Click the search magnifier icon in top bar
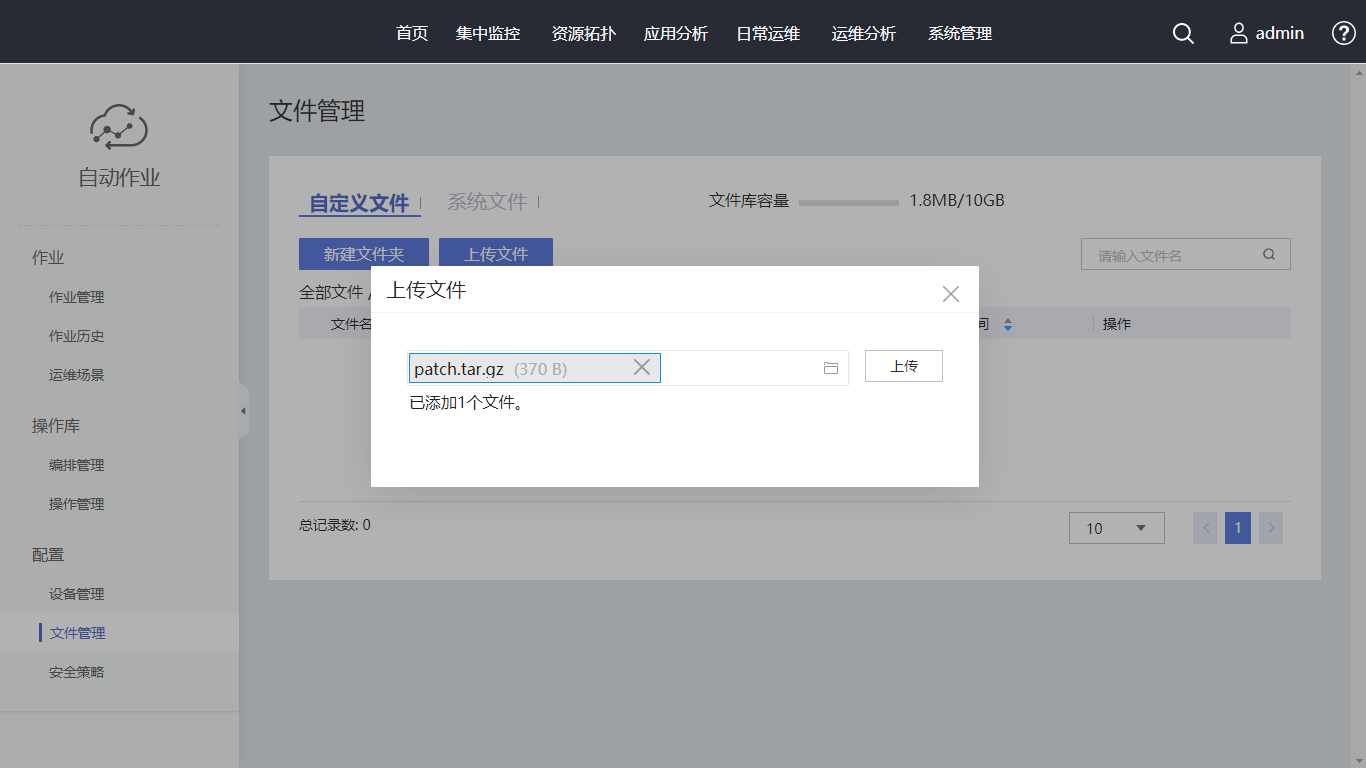Image resolution: width=1366 pixels, height=768 pixels. click(x=1183, y=34)
